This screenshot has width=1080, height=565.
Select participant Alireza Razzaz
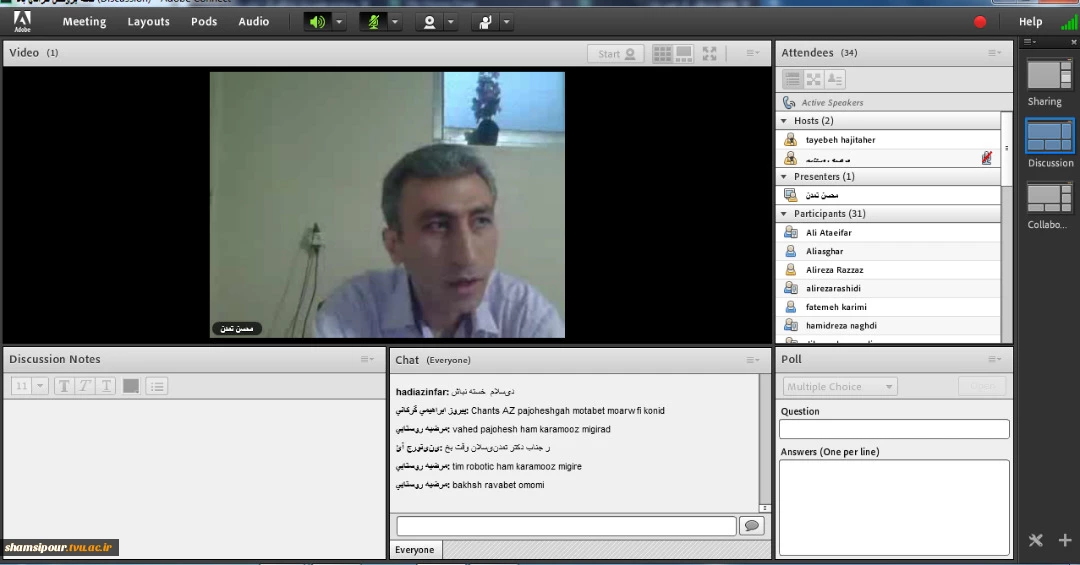tap(889, 269)
